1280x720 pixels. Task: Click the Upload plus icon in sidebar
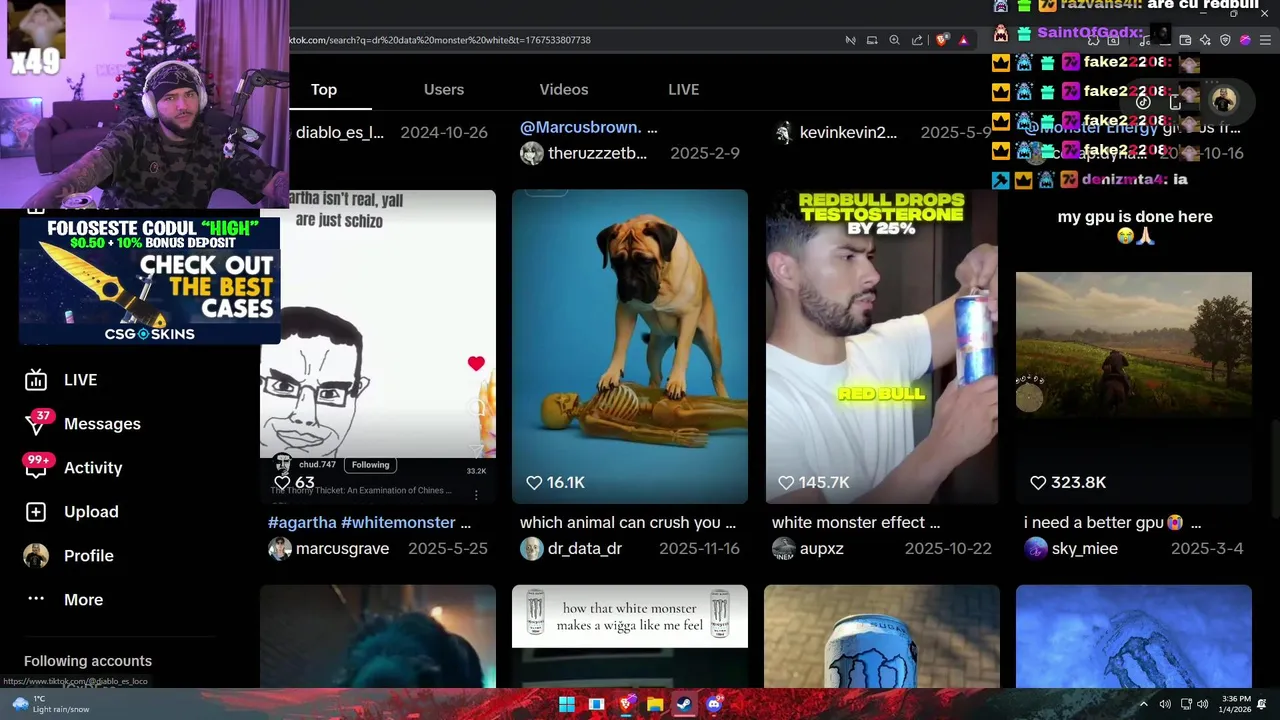[x=36, y=512]
